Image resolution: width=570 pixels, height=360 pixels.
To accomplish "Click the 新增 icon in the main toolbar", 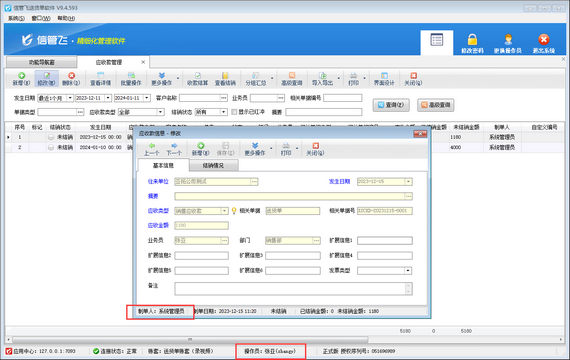I will click(x=21, y=76).
